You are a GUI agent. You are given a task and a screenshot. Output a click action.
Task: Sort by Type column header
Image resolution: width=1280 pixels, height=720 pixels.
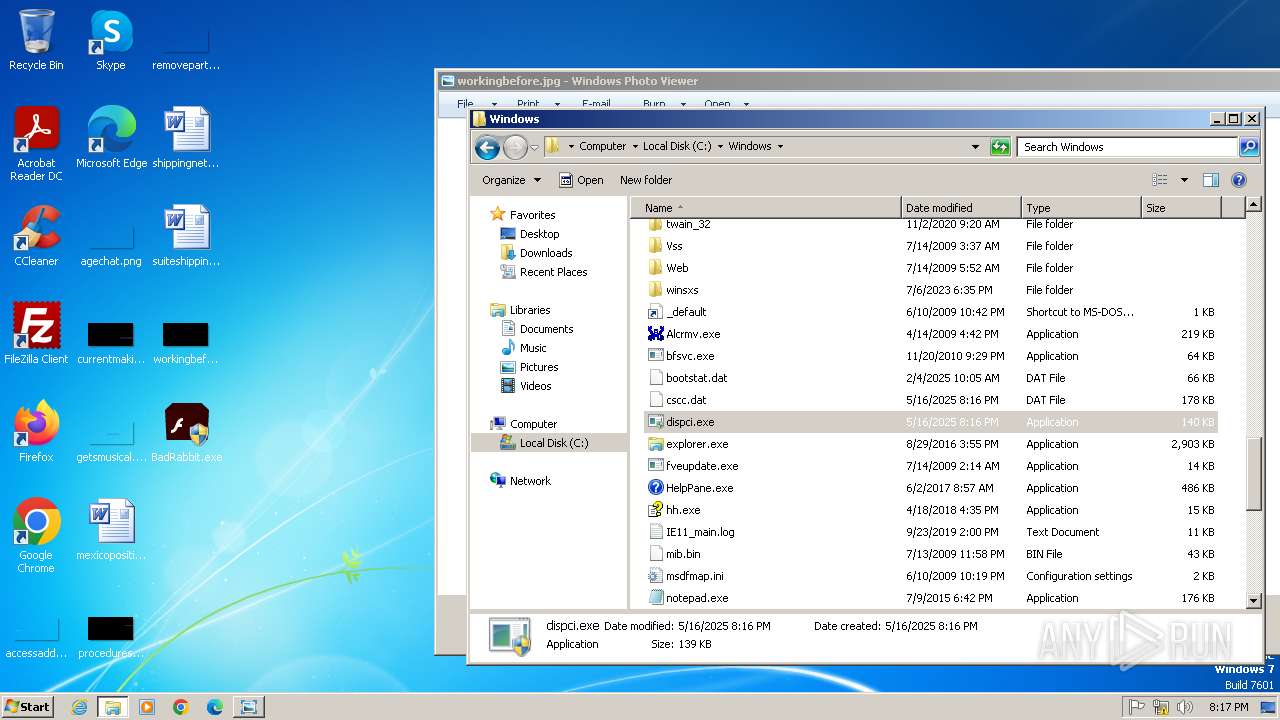[x=1081, y=208]
